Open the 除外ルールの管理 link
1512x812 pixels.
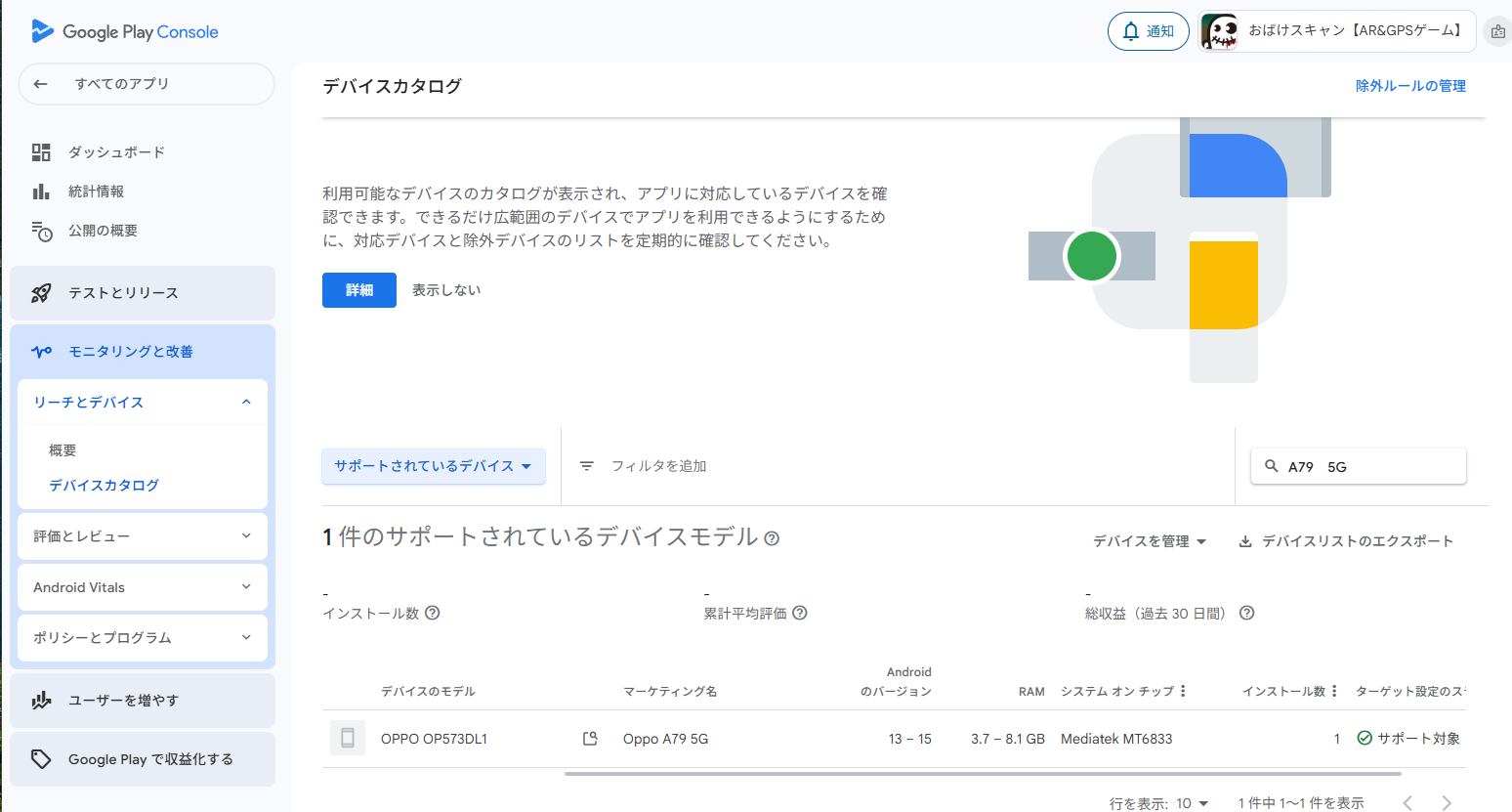click(x=1409, y=86)
